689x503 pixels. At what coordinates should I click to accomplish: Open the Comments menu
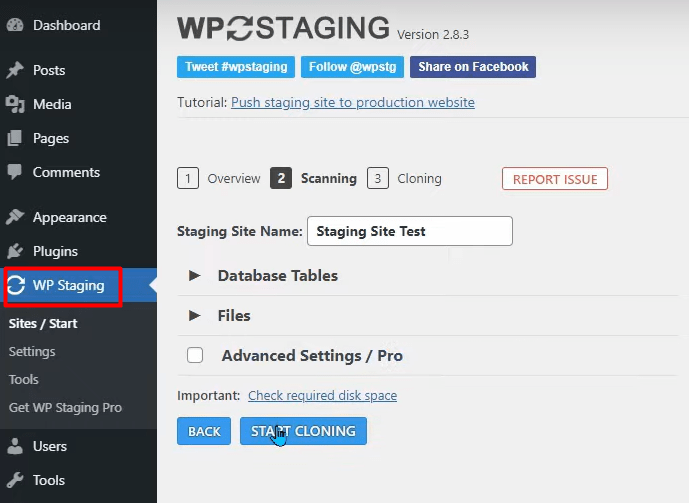[66, 172]
